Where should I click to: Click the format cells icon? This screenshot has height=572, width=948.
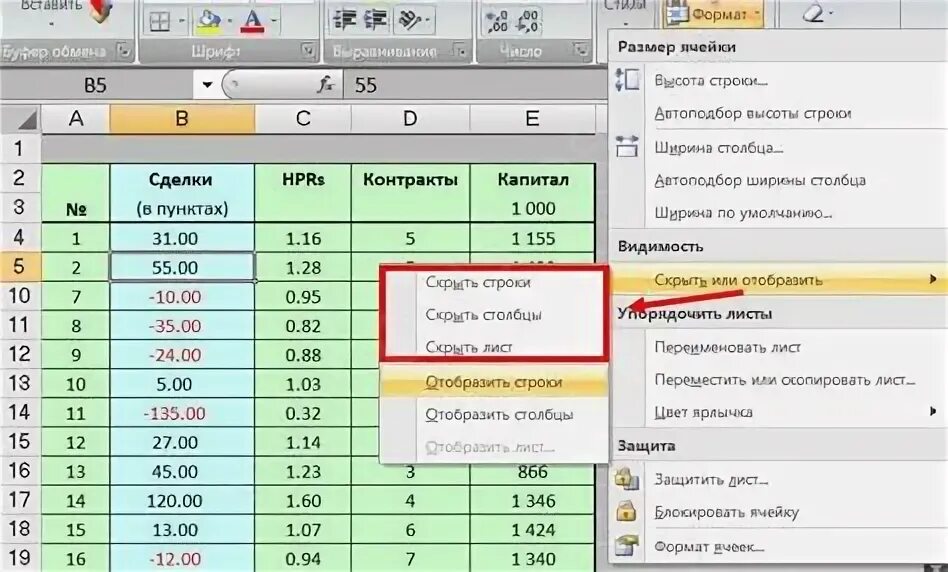click(627, 545)
